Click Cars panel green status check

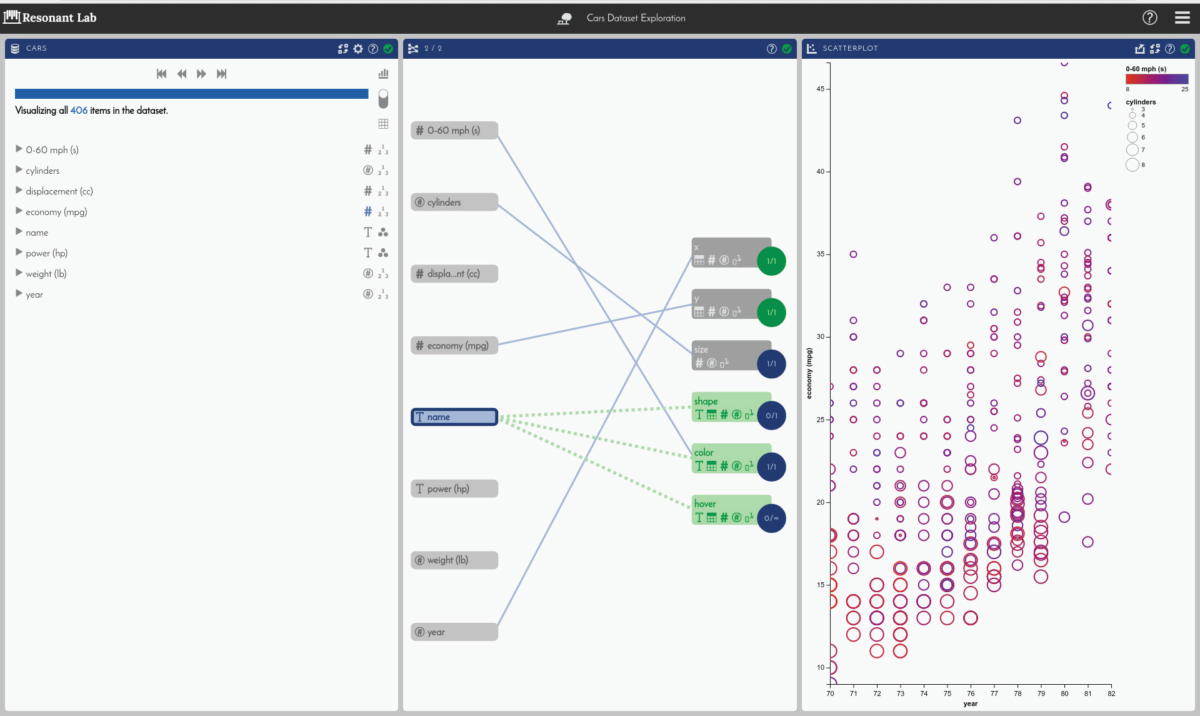pyautogui.click(x=387, y=48)
